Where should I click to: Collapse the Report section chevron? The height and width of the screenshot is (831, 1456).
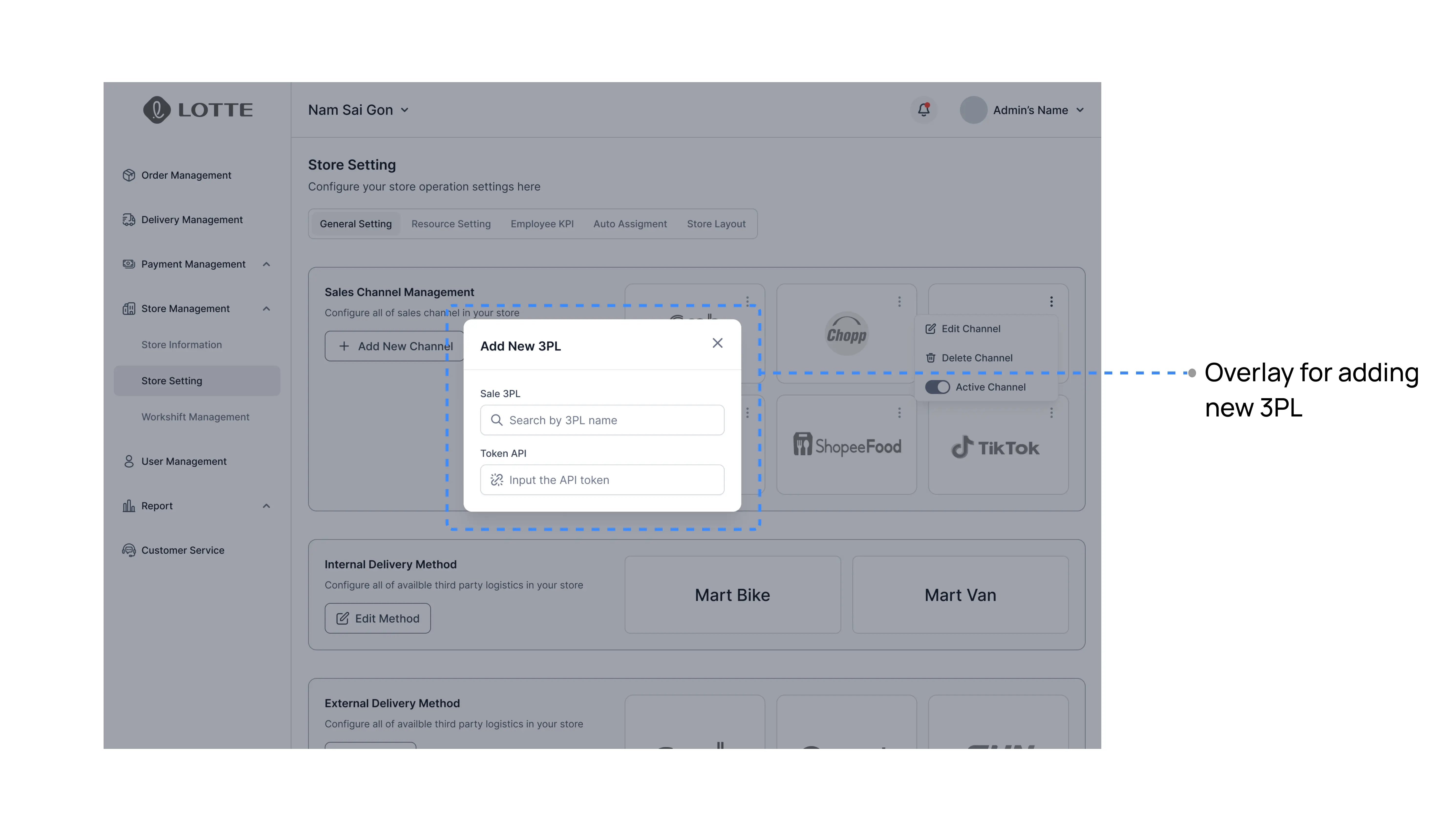click(266, 506)
